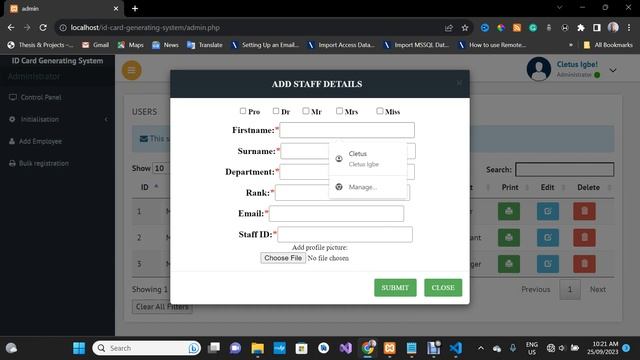This screenshot has width=640, height=360.
Task: Click the Choose File button
Action: click(x=283, y=258)
